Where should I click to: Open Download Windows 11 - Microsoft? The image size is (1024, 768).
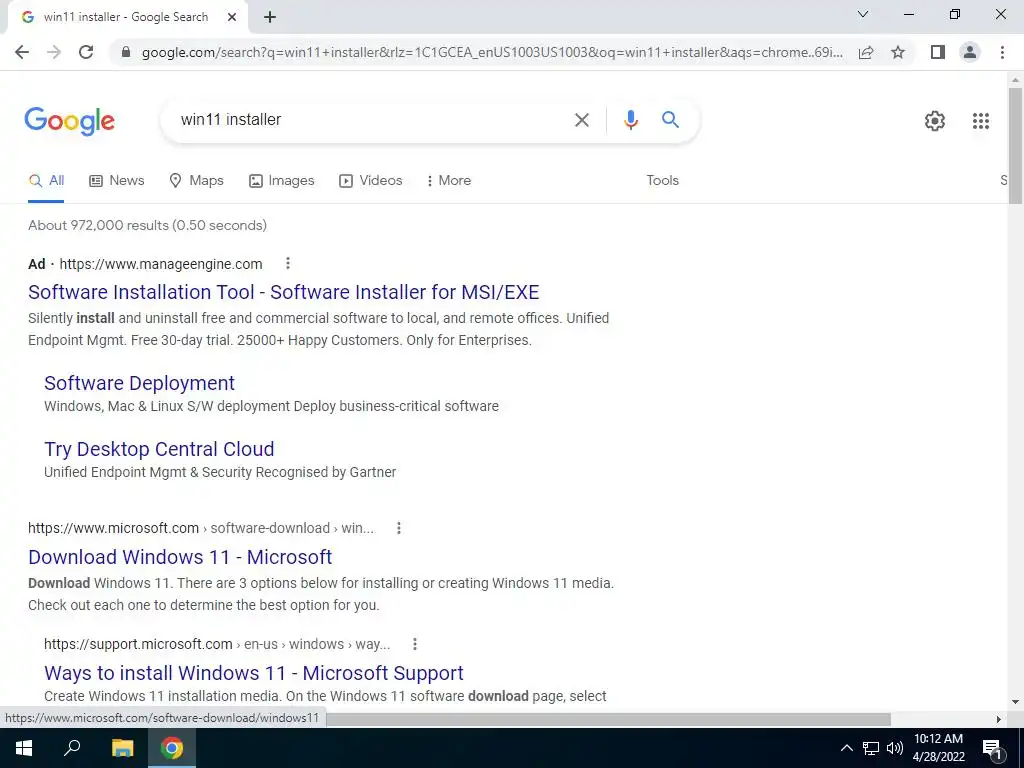(180, 557)
